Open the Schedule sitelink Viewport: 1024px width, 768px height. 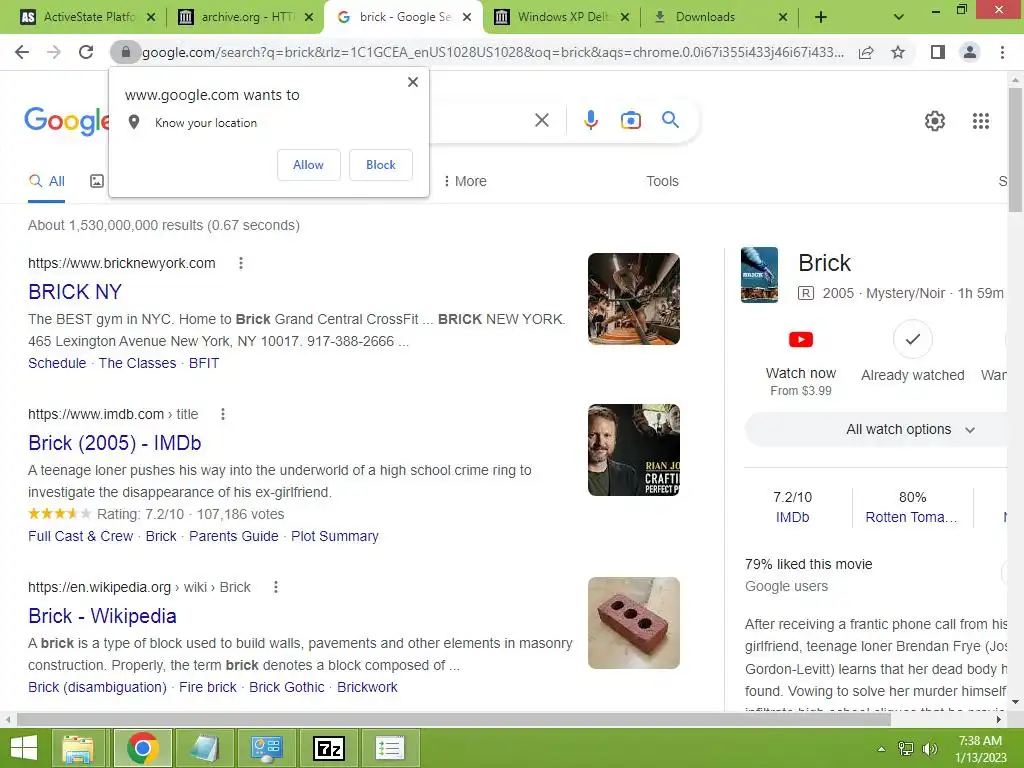[x=57, y=363]
